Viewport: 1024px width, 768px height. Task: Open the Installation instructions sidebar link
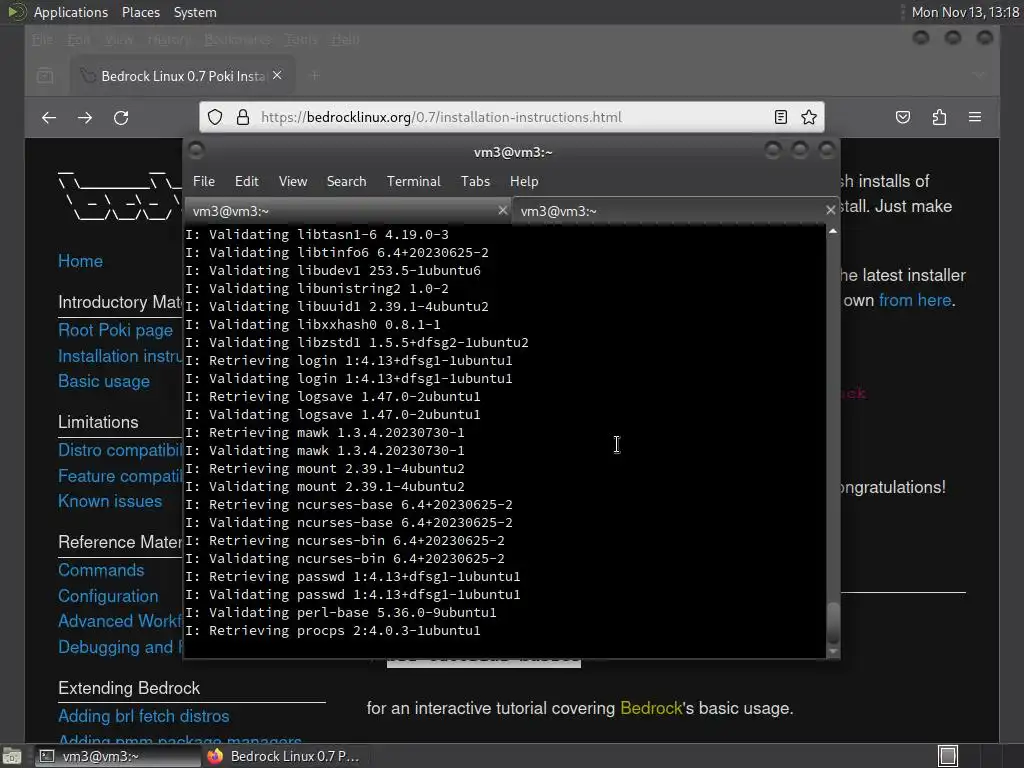(x=120, y=356)
